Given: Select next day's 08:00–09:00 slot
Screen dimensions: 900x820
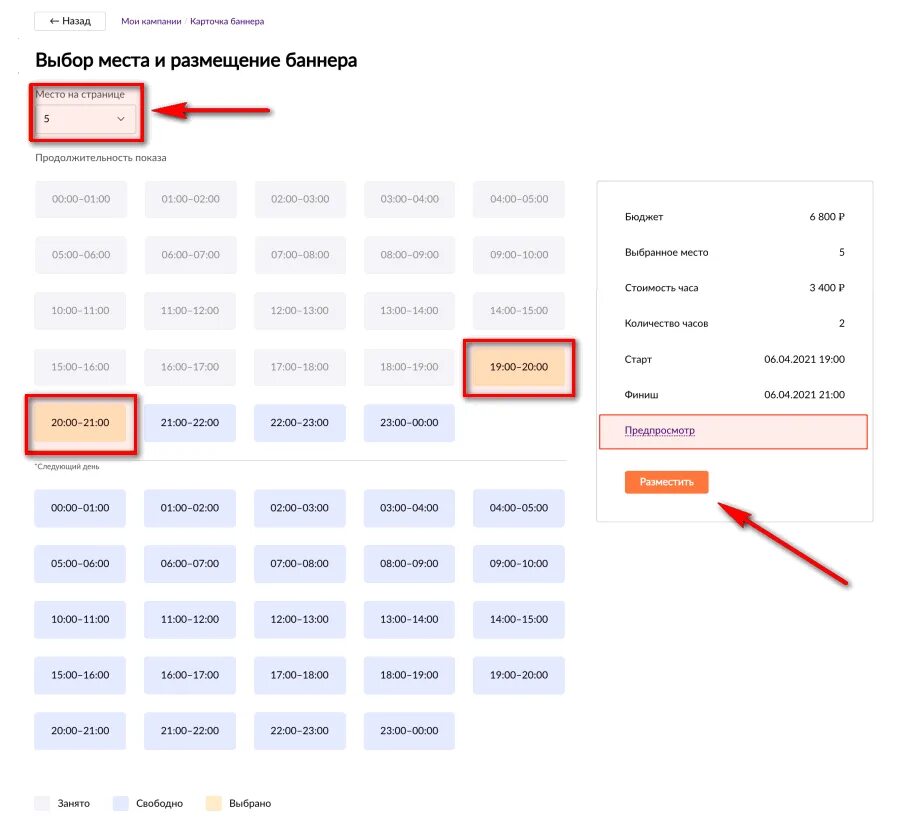Looking at the screenshot, I should tap(409, 563).
